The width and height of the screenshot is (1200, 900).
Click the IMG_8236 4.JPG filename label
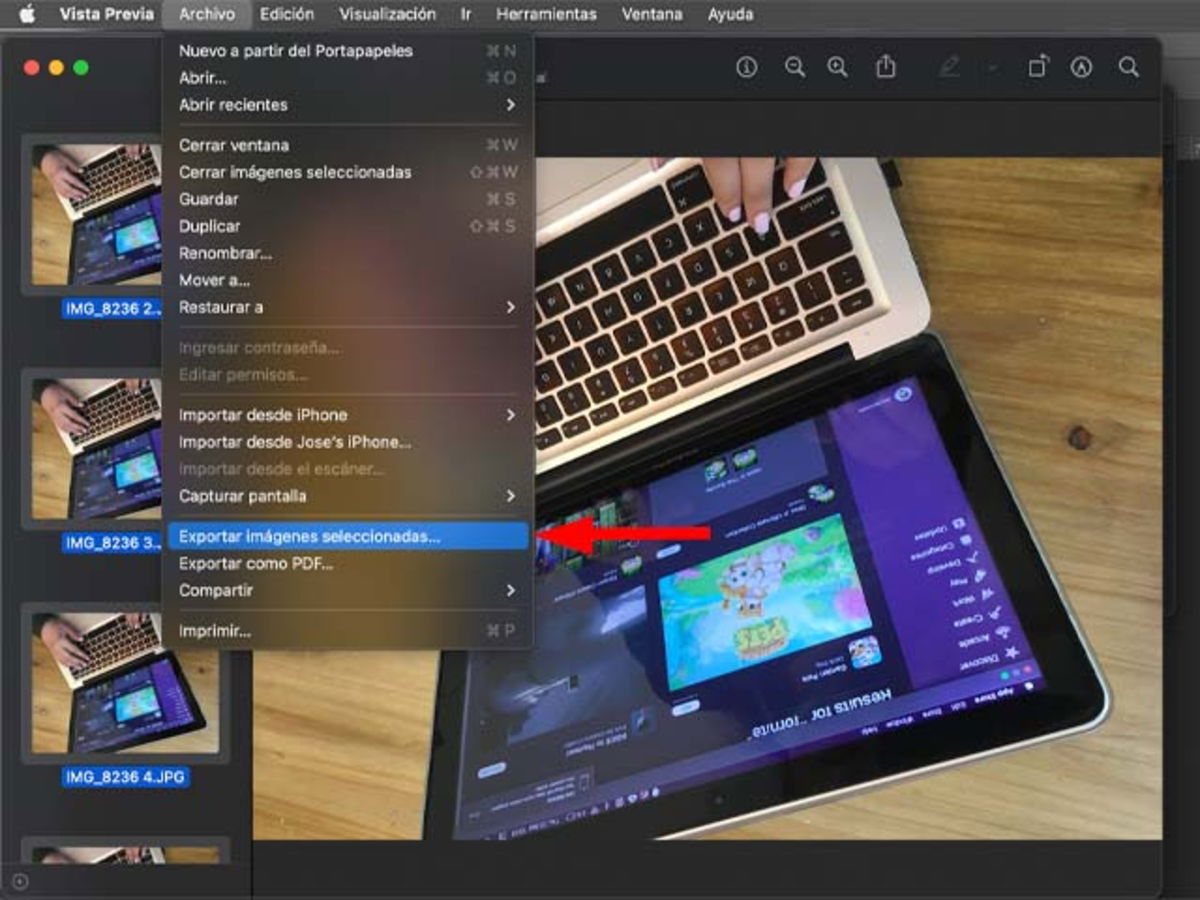click(x=126, y=777)
